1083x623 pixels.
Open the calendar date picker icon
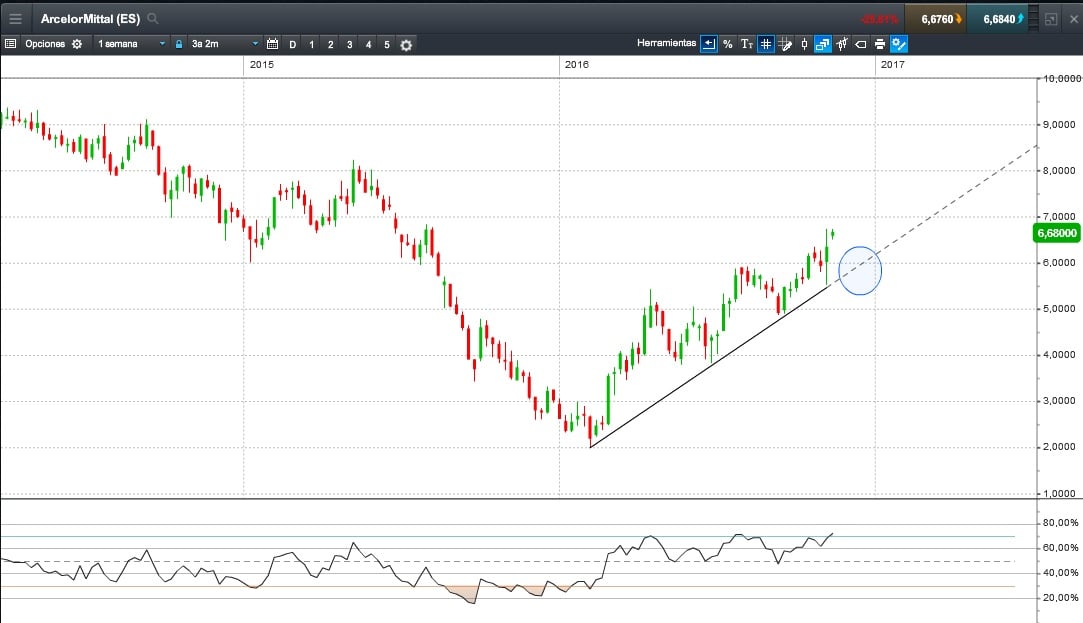273,44
